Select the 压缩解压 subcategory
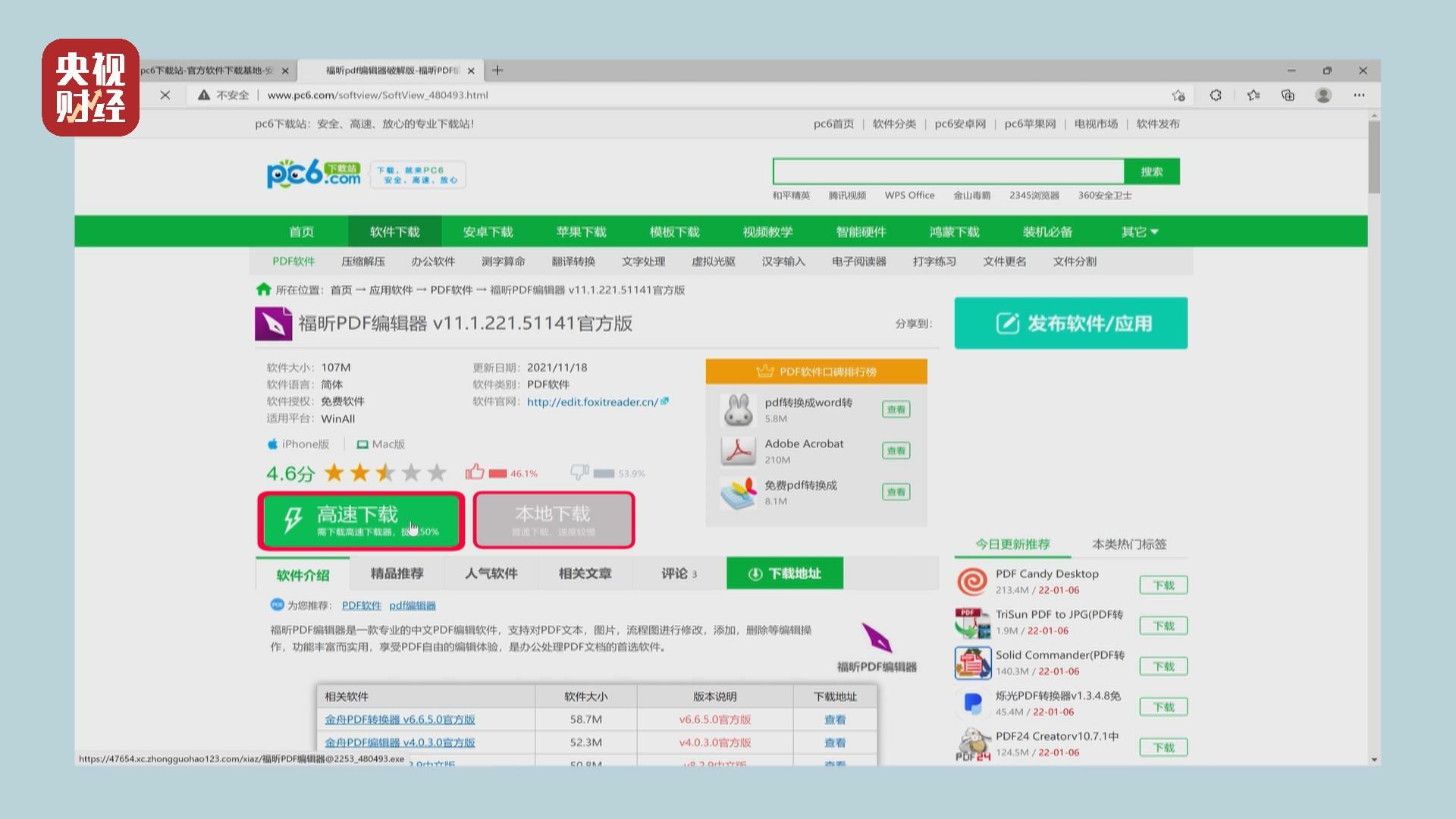The width and height of the screenshot is (1456, 819). [363, 262]
